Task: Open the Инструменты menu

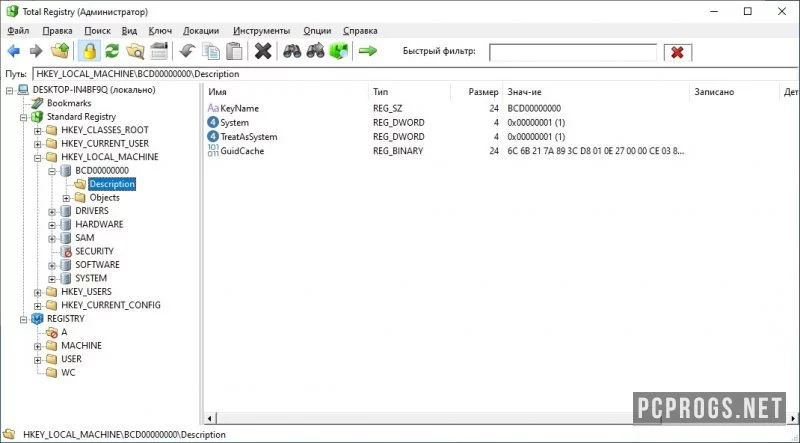Action: click(261, 31)
